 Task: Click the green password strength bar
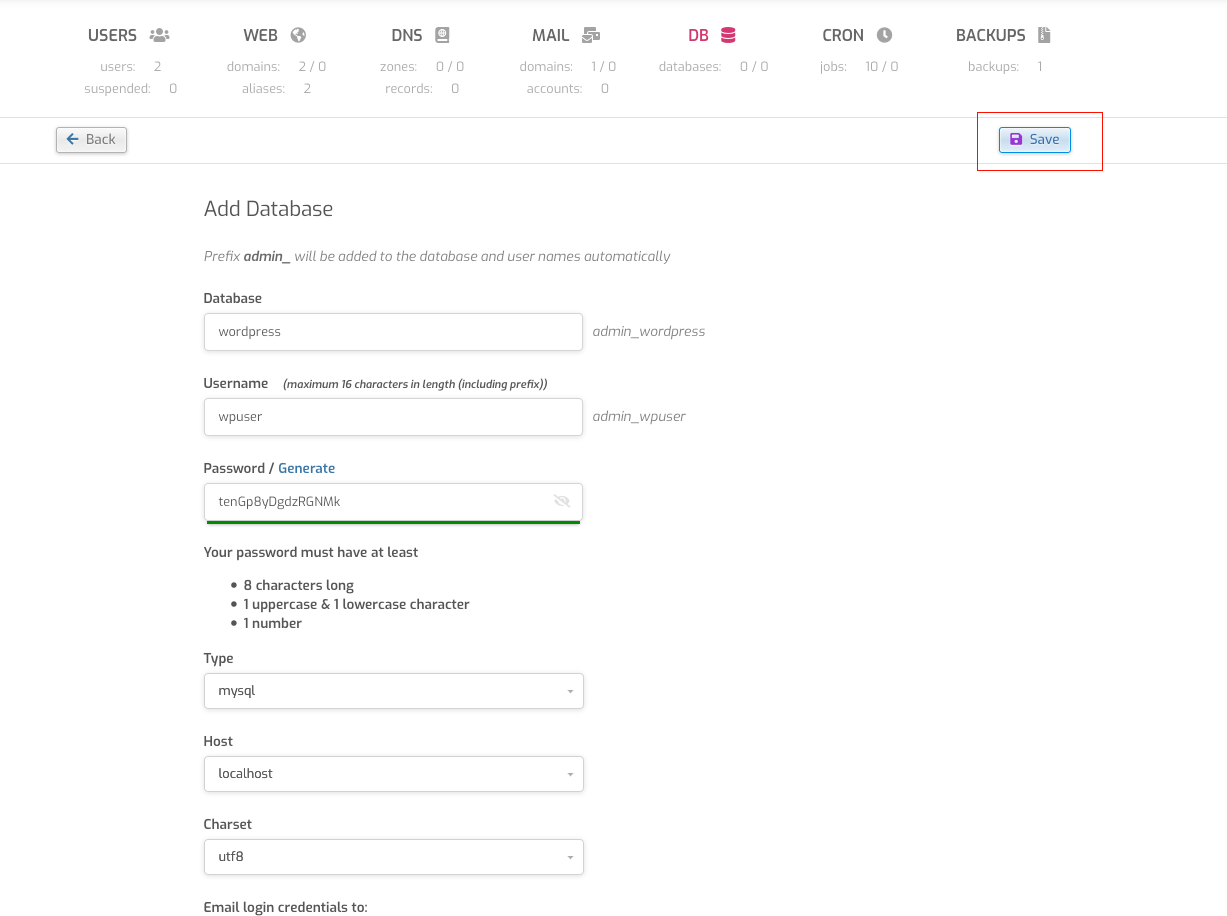pyautogui.click(x=393, y=522)
